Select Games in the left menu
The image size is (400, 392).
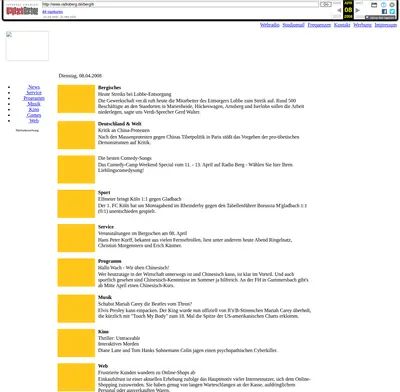(34, 115)
